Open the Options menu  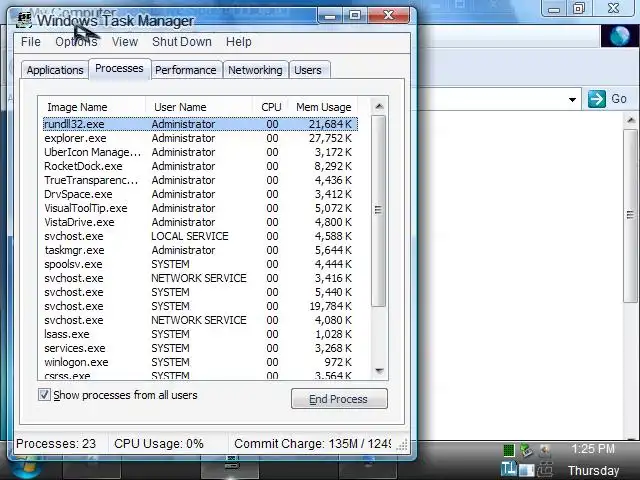click(x=76, y=42)
